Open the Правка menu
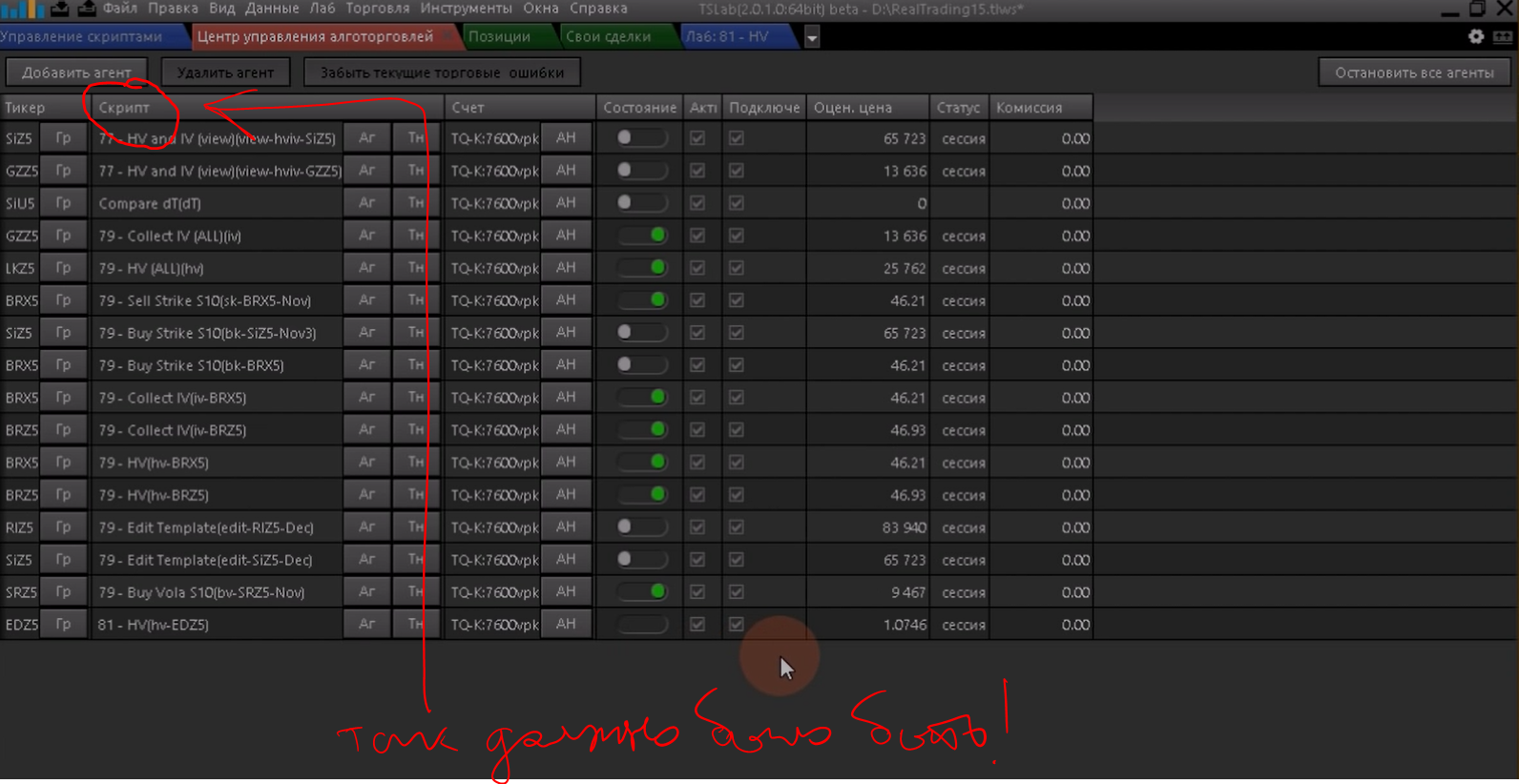1519x784 pixels. (174, 9)
